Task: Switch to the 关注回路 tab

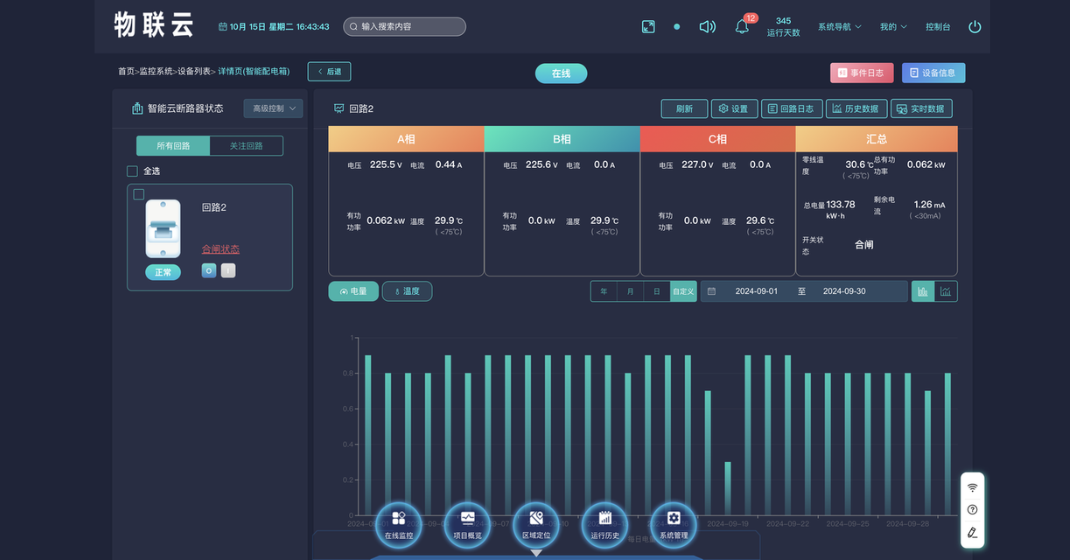Action: 246,146
